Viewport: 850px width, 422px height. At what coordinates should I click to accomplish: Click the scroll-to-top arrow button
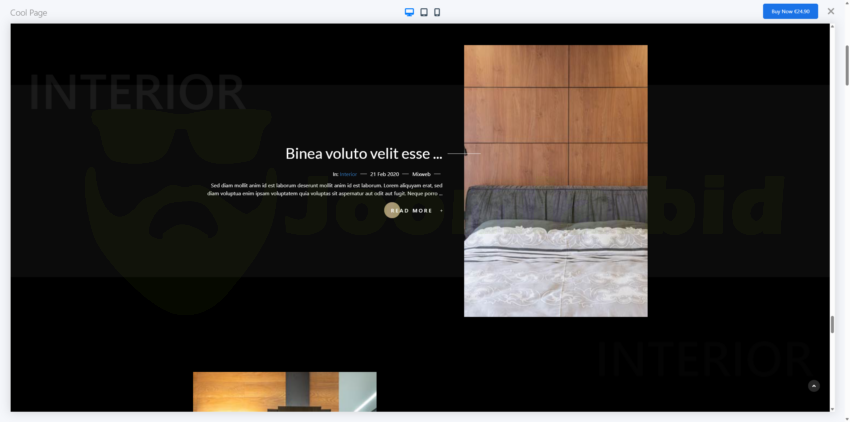tap(814, 386)
